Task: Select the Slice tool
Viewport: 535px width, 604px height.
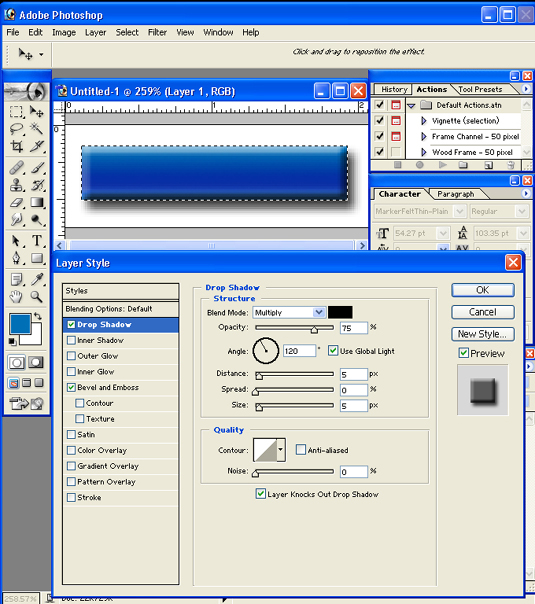Action: coord(37,146)
